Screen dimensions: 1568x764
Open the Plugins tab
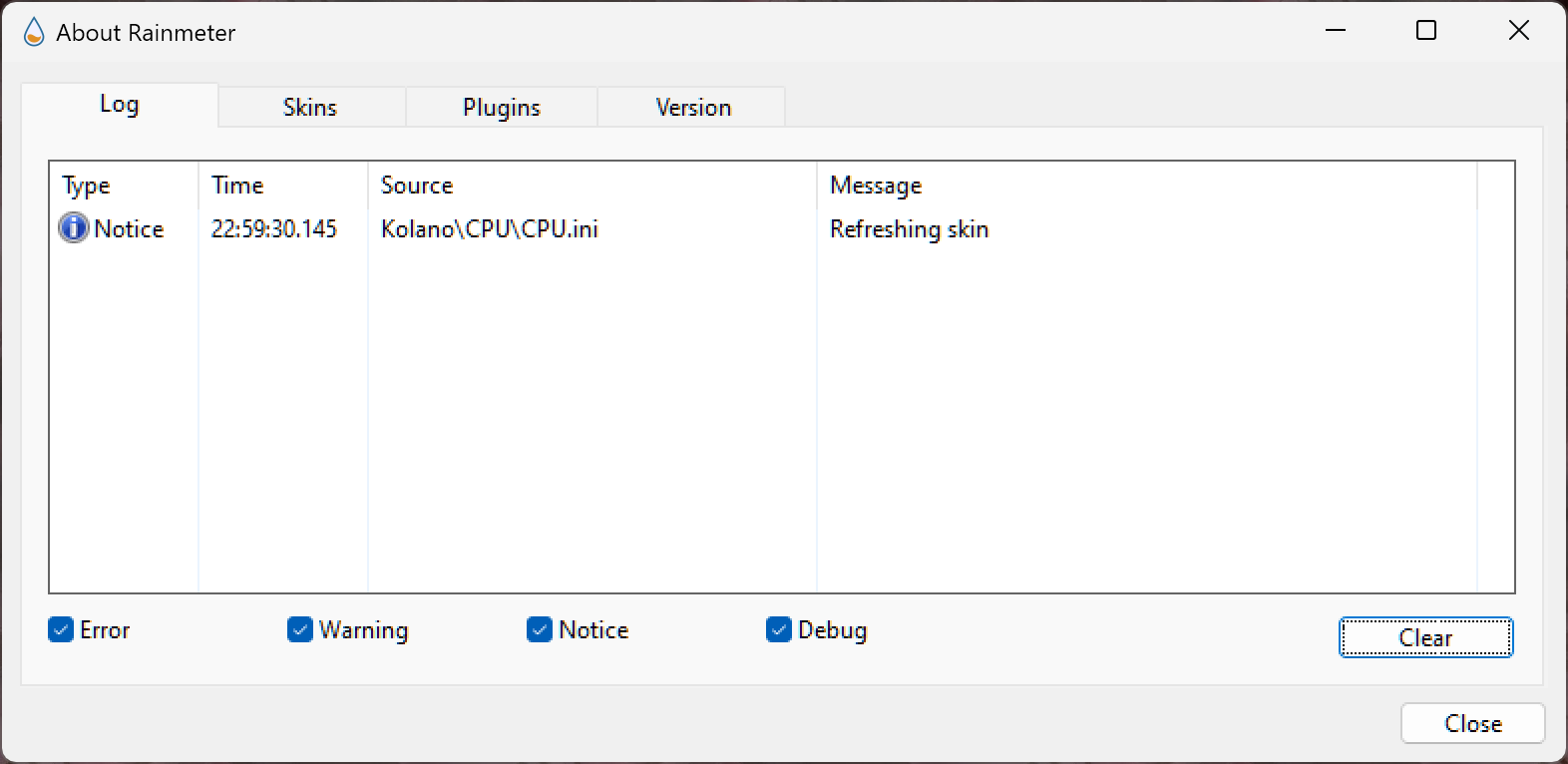(502, 107)
